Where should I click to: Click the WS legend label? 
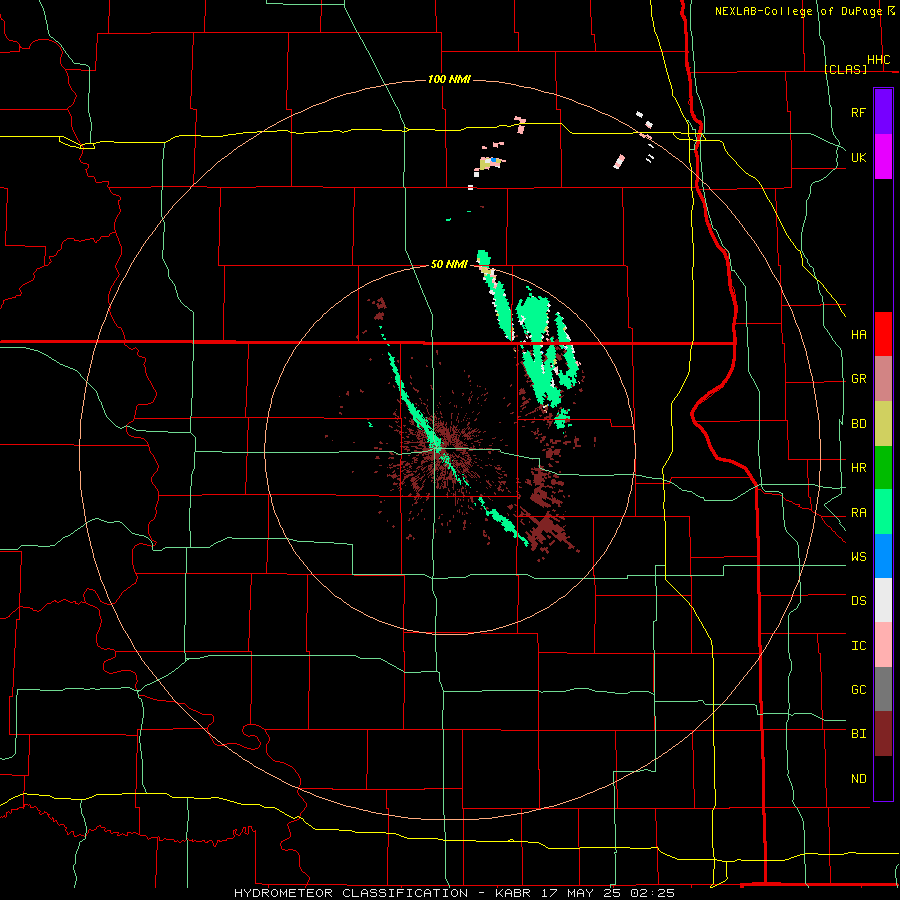[x=858, y=556]
